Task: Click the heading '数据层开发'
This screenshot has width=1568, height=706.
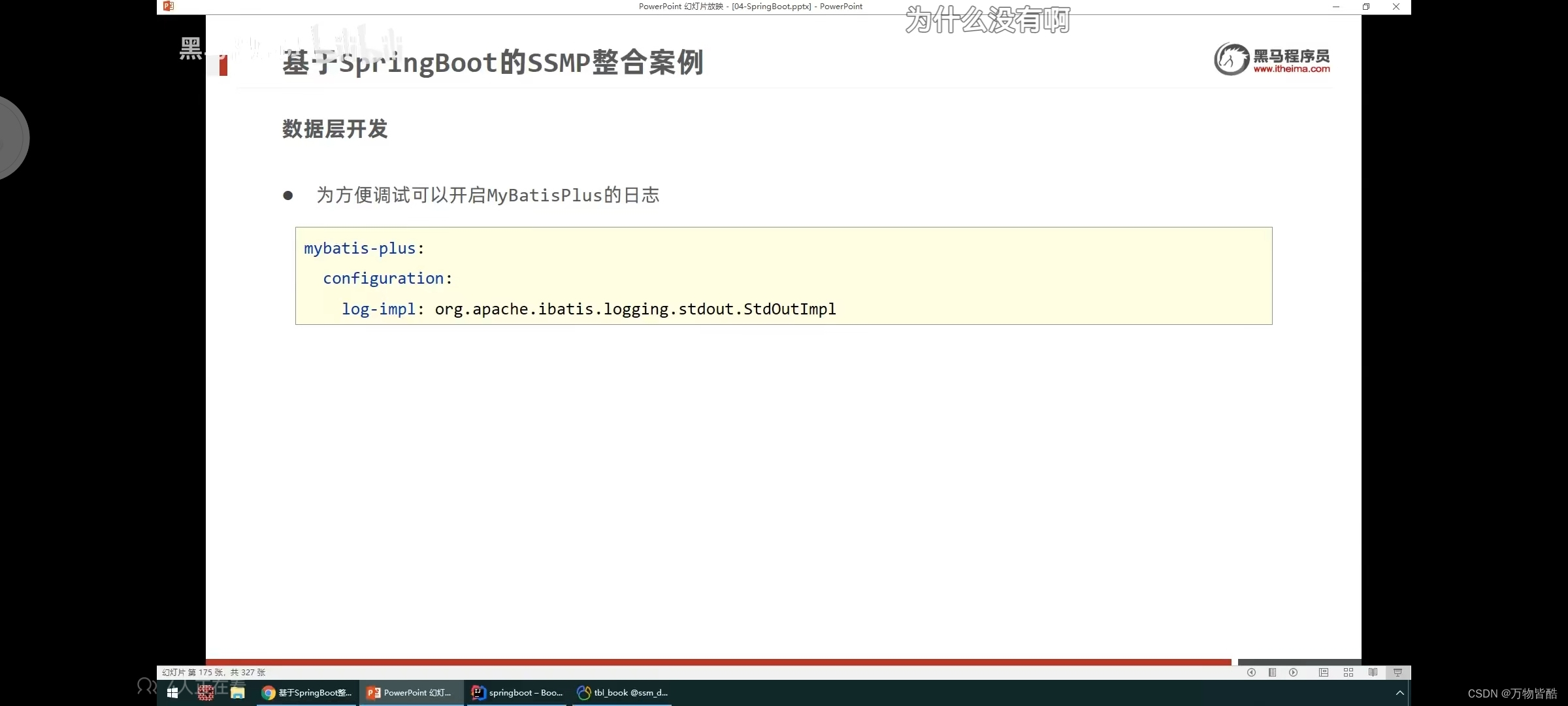Action: pyautogui.click(x=335, y=129)
